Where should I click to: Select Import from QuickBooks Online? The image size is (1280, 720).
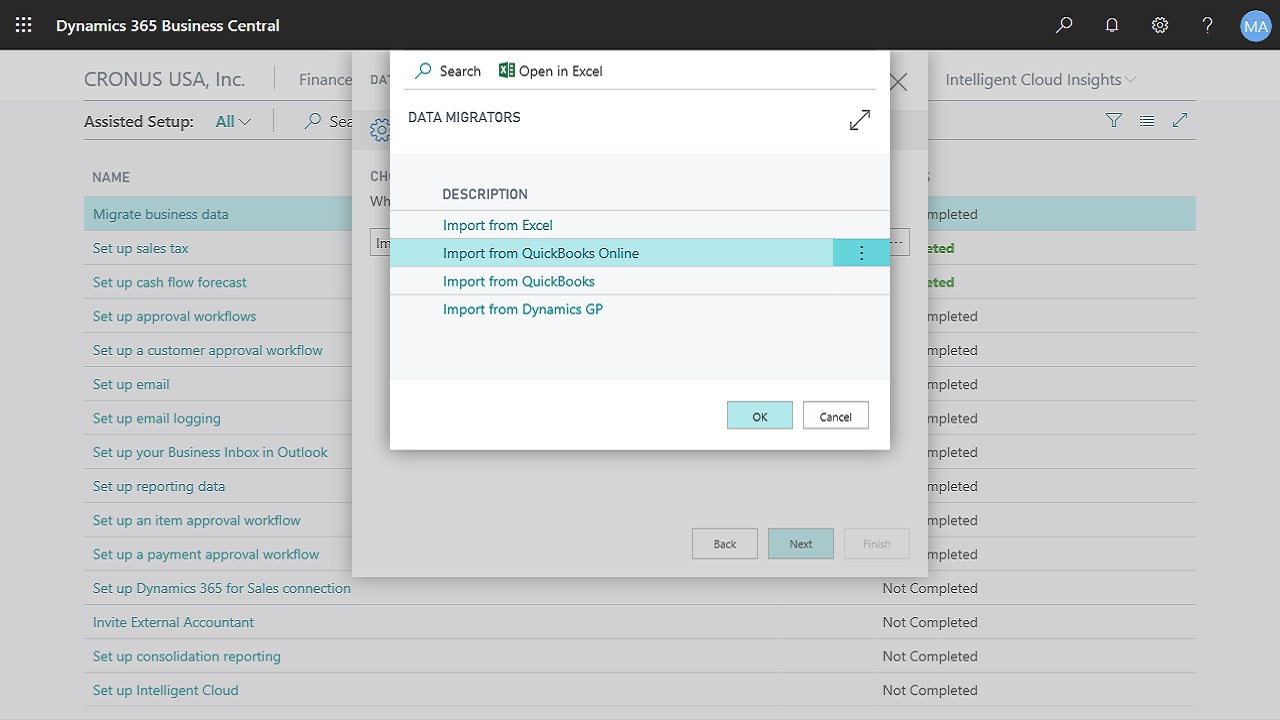541,253
